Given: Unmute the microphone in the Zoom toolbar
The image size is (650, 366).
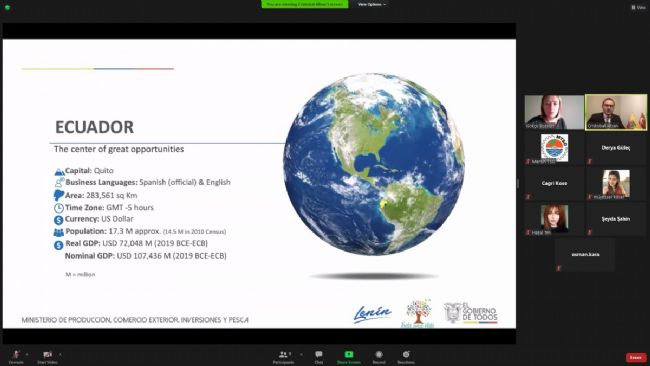Looking at the screenshot, I should click(x=16, y=356).
